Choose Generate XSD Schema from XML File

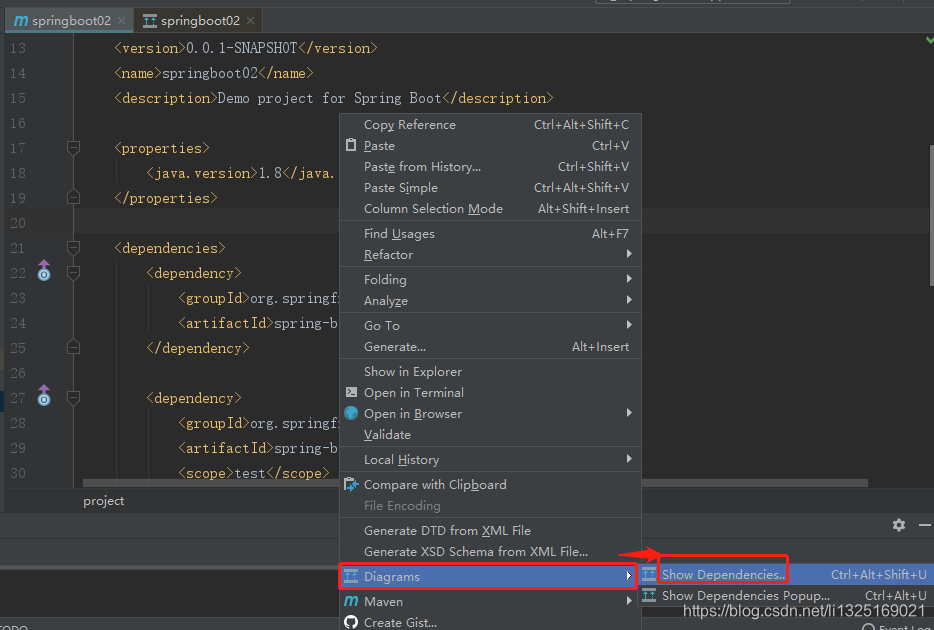[x=490, y=551]
